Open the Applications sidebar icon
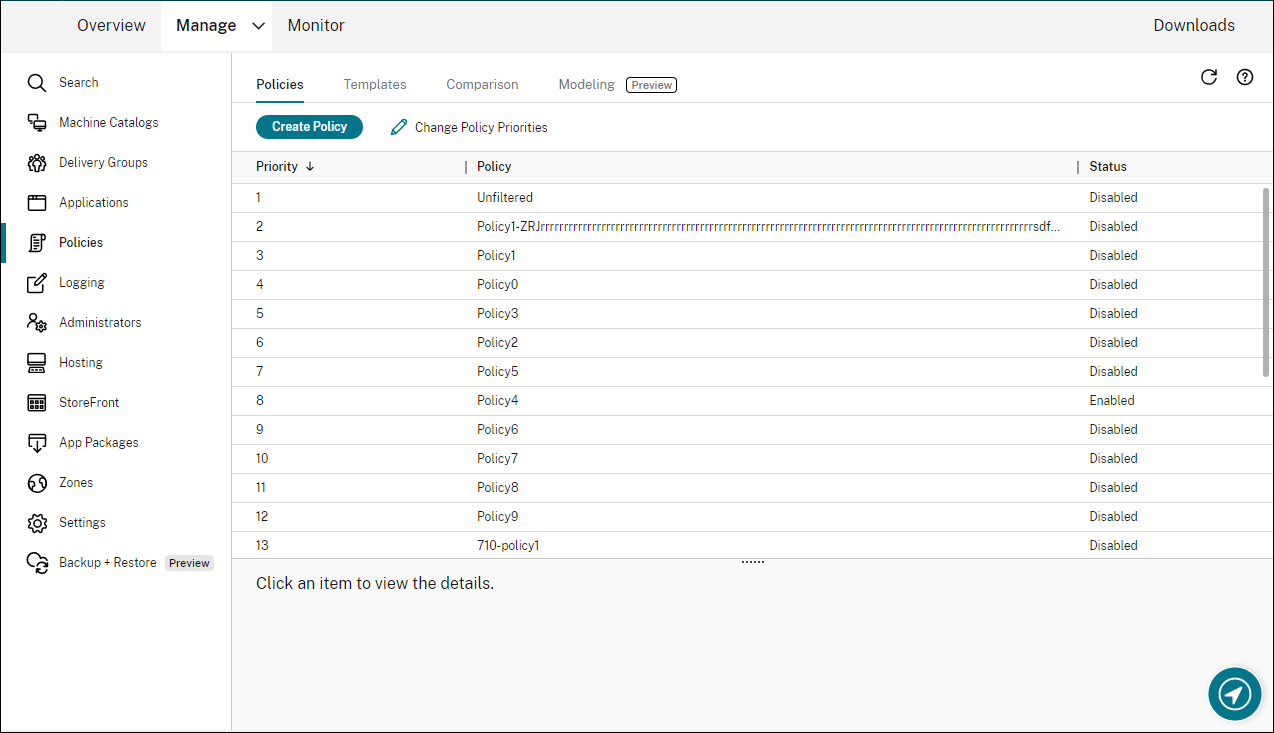Screen dimensions: 1274x733 37,203
